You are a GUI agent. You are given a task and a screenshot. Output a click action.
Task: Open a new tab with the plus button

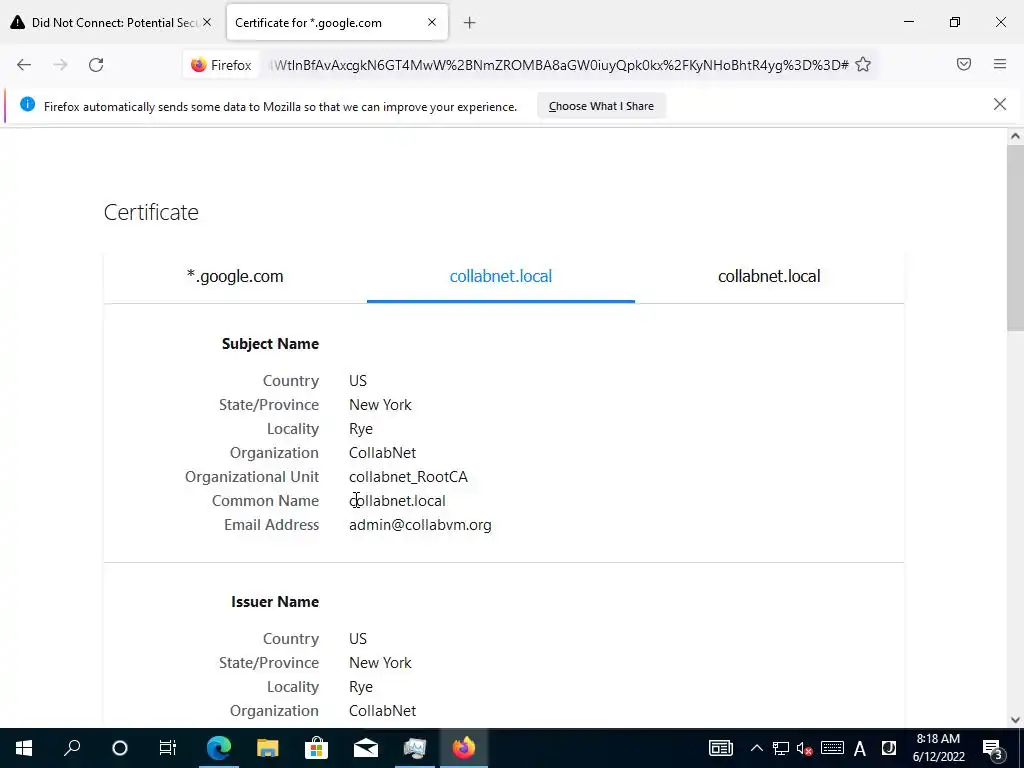(x=470, y=23)
